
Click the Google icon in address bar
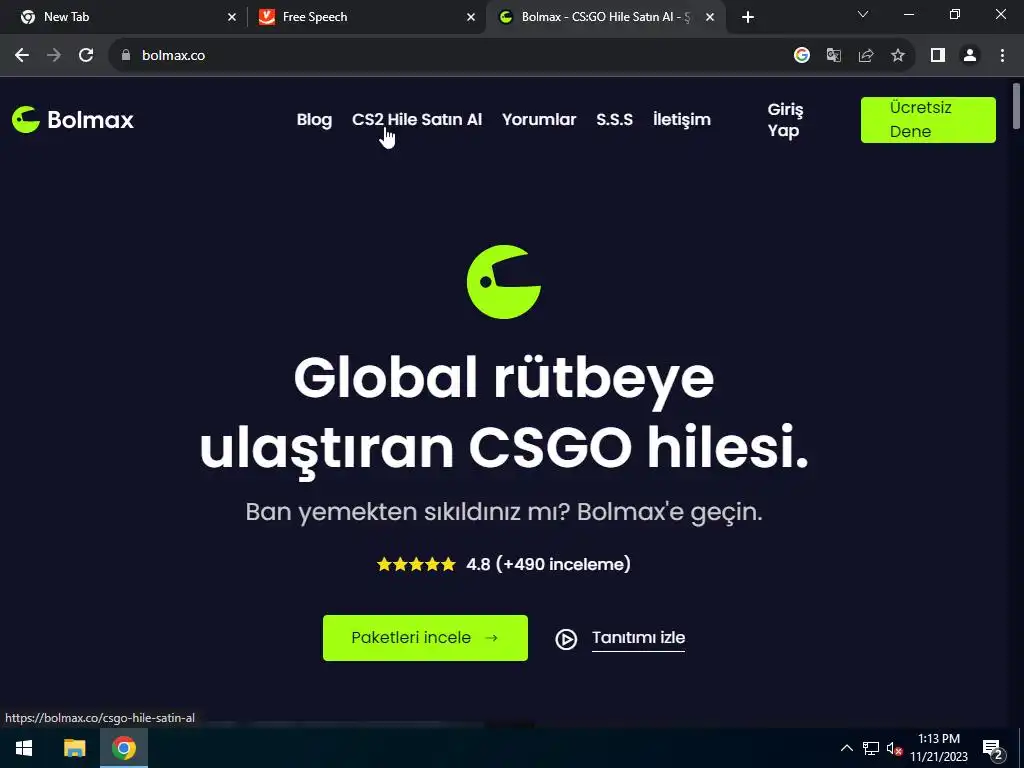[x=801, y=56]
